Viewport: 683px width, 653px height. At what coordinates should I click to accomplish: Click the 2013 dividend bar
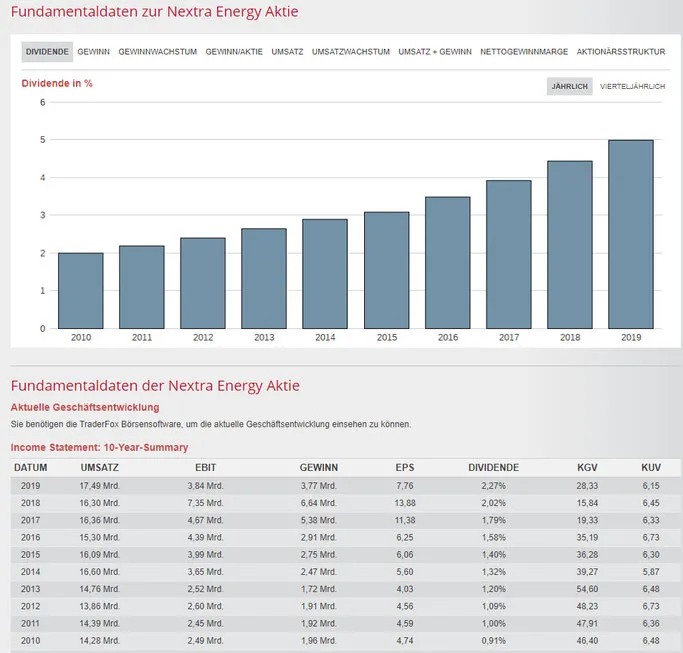(264, 278)
